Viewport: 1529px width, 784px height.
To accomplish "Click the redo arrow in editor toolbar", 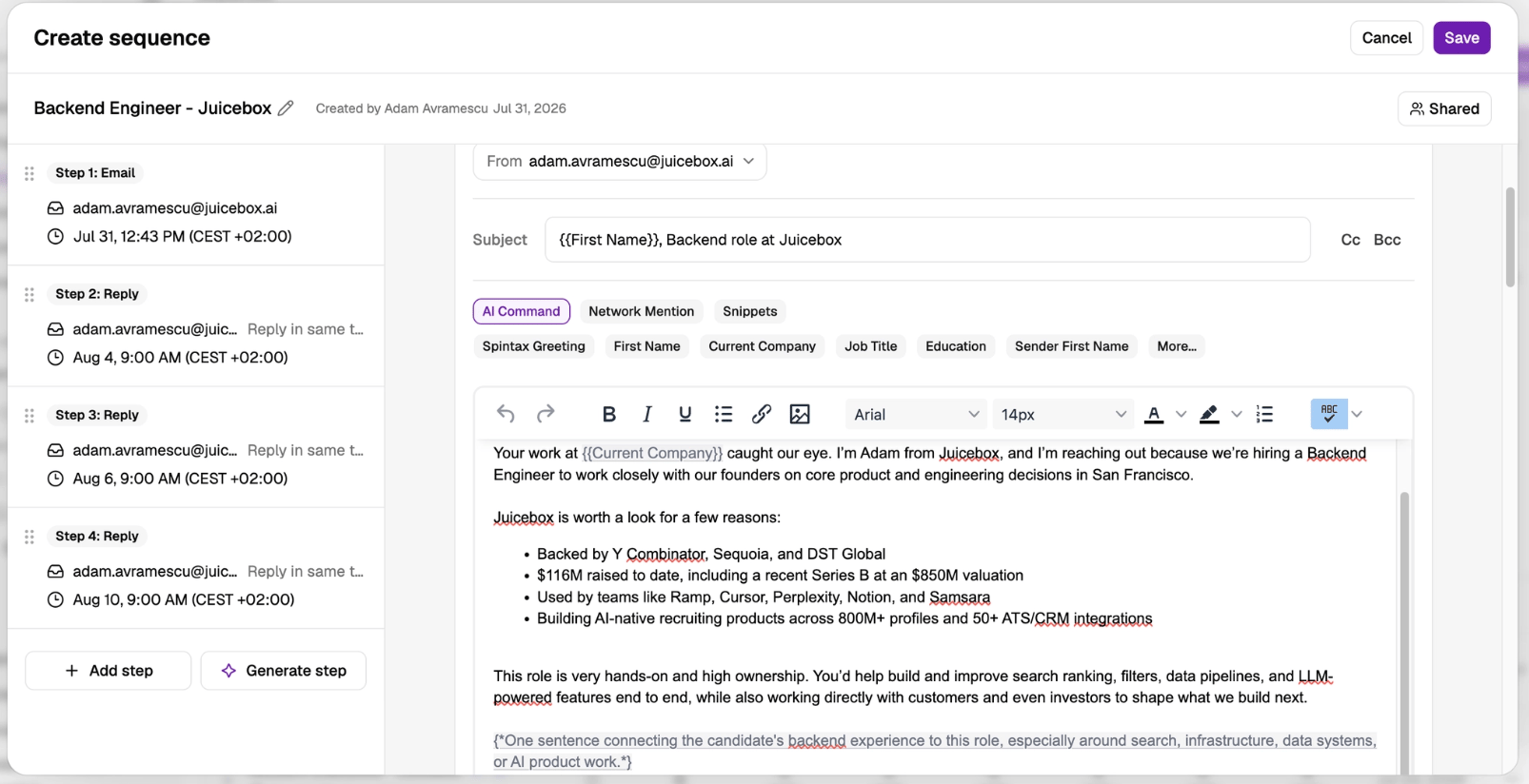I will coord(546,414).
